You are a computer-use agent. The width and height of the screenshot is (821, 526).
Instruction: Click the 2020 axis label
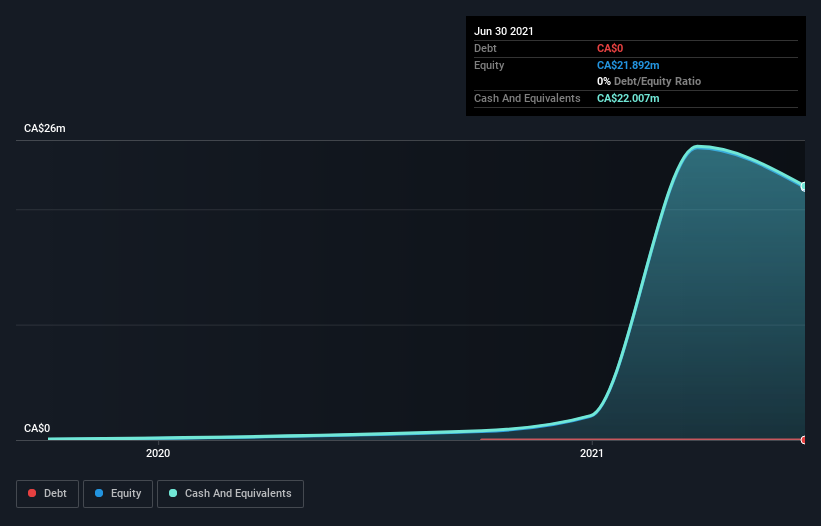click(x=158, y=453)
